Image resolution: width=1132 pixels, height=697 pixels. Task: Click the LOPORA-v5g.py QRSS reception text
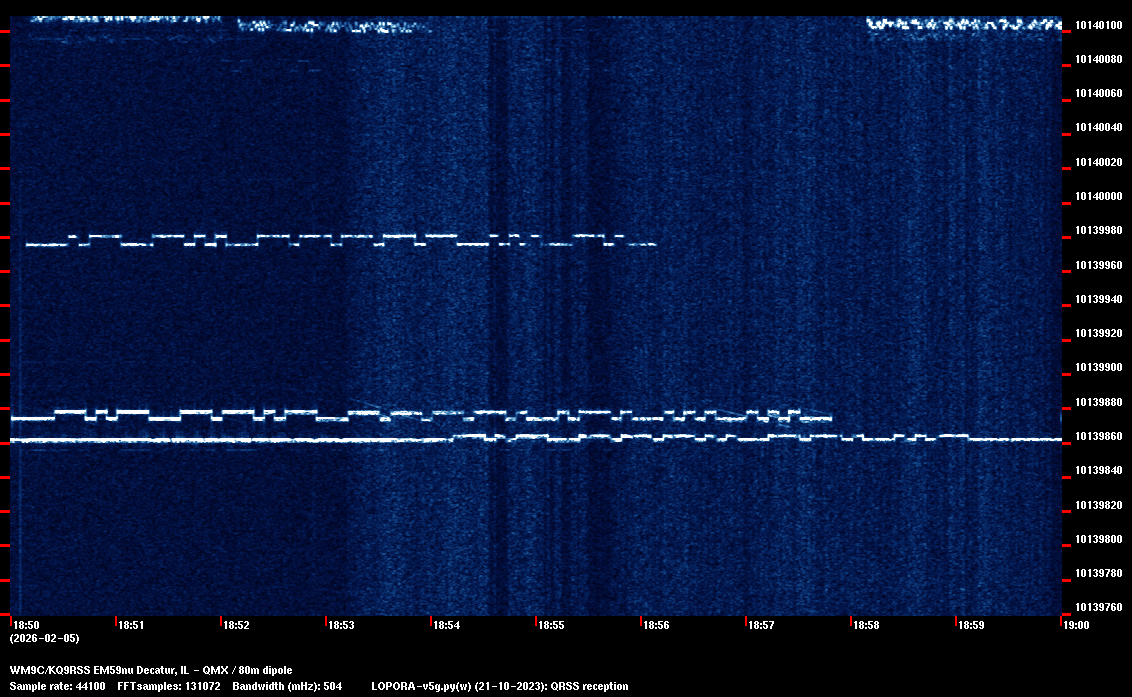(499, 686)
